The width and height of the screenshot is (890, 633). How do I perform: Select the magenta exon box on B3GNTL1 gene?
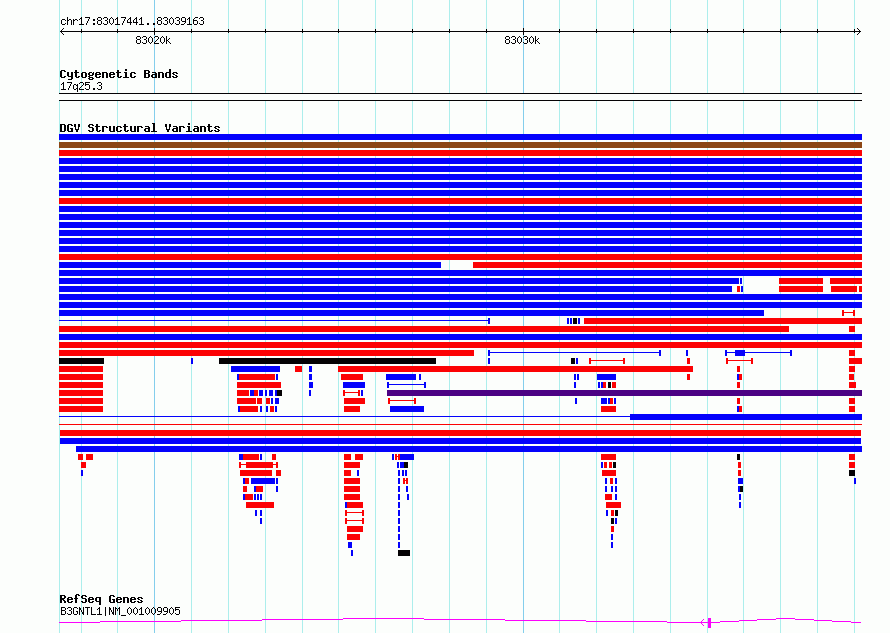click(710, 623)
